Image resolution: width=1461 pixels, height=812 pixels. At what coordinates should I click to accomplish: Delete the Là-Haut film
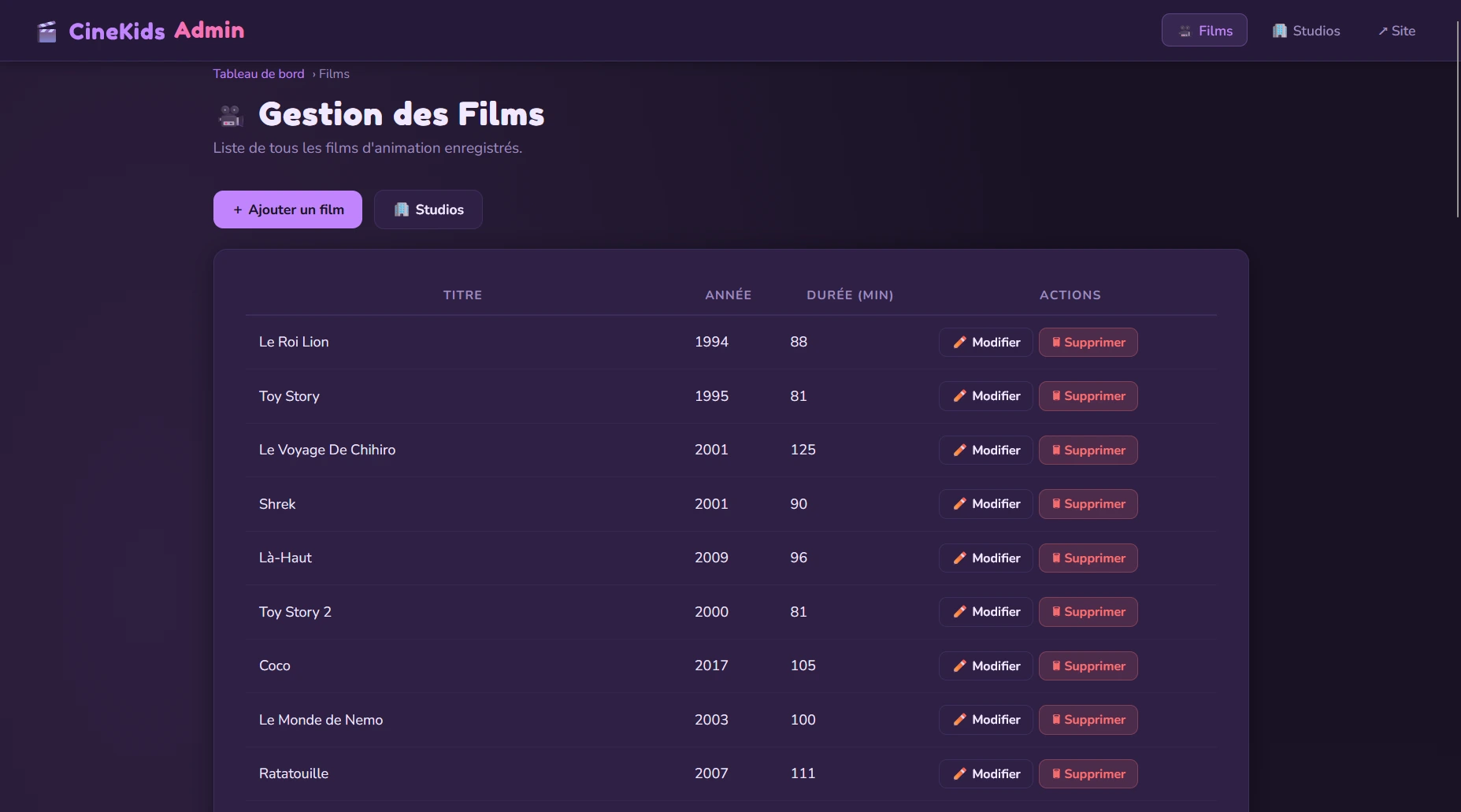tap(1088, 558)
